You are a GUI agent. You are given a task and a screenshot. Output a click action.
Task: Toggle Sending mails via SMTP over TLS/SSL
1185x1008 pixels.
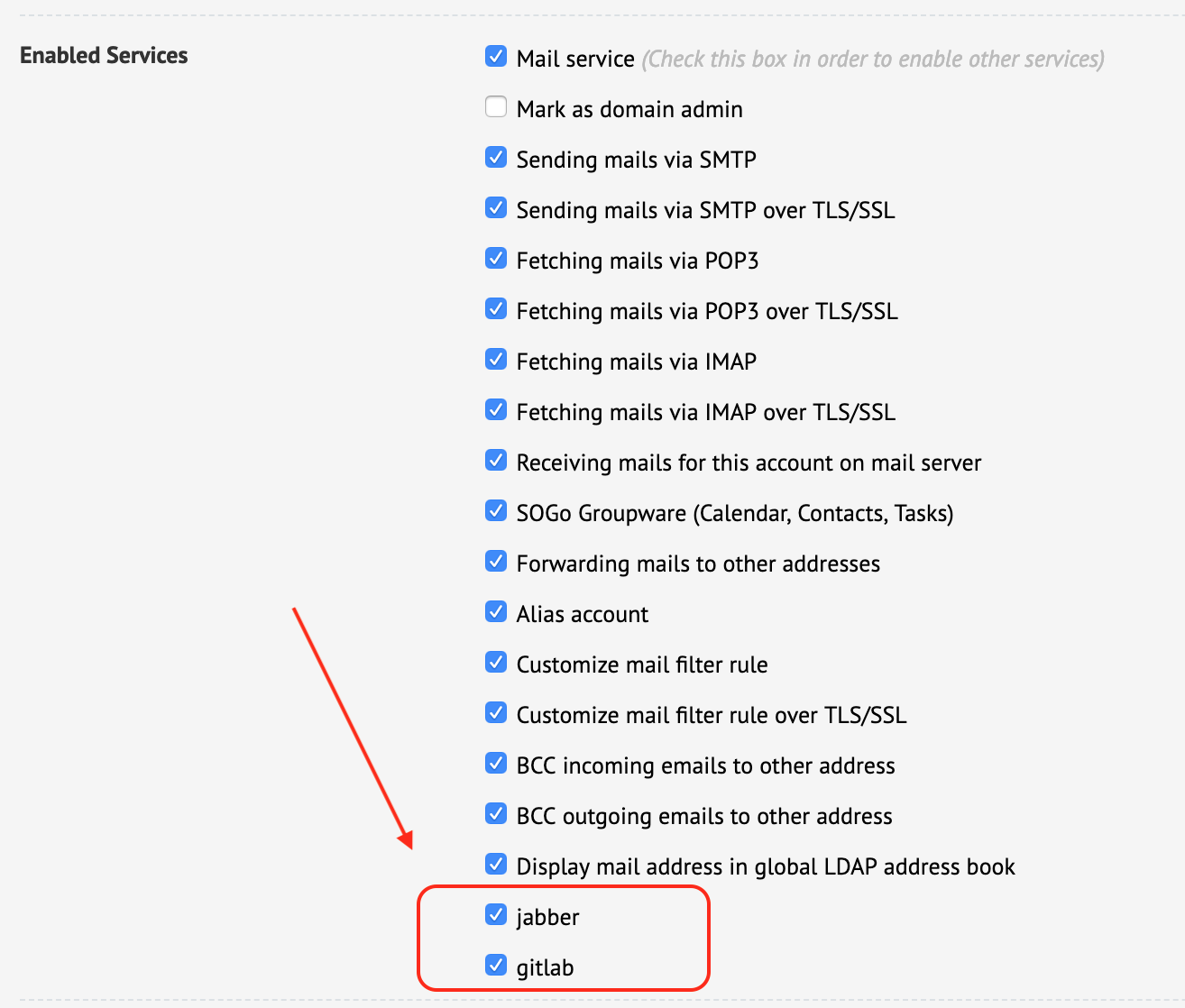(x=496, y=208)
